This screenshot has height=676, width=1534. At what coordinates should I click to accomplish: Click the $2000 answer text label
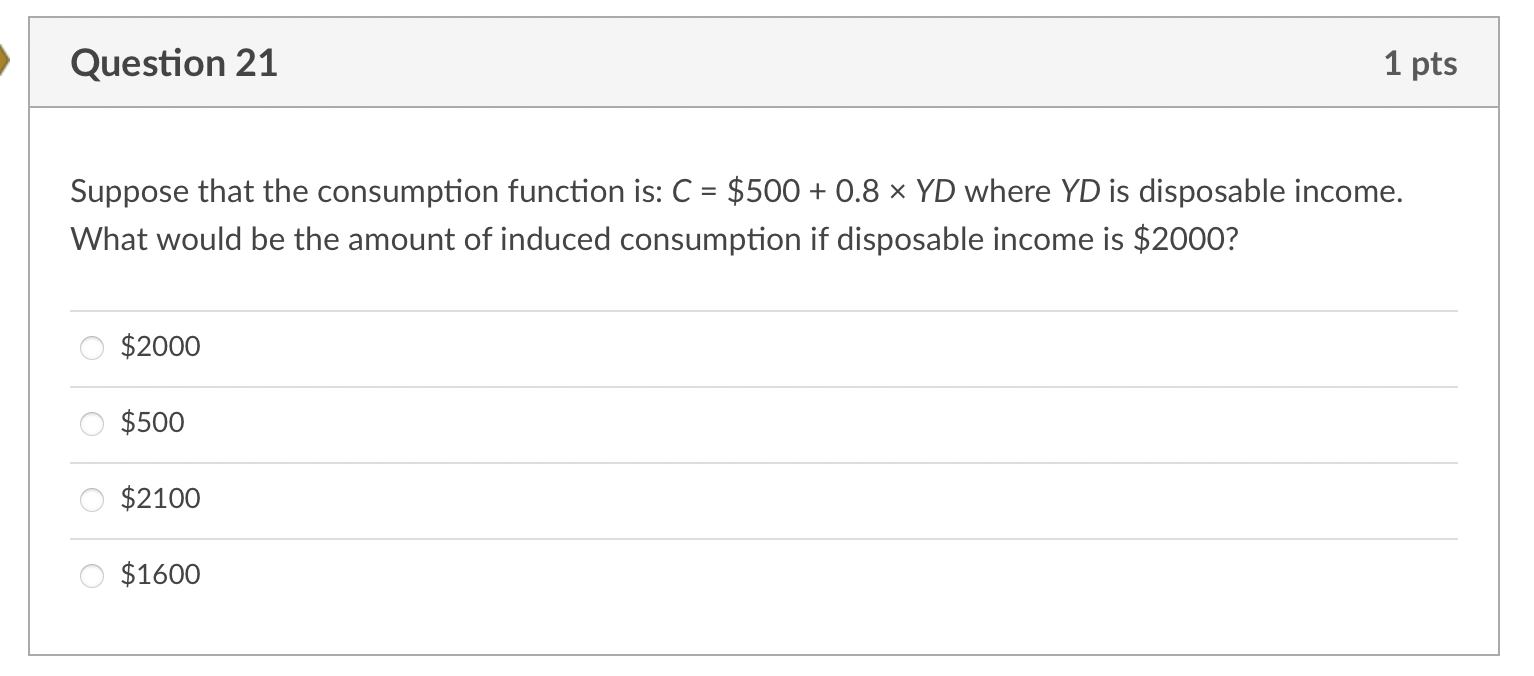160,347
